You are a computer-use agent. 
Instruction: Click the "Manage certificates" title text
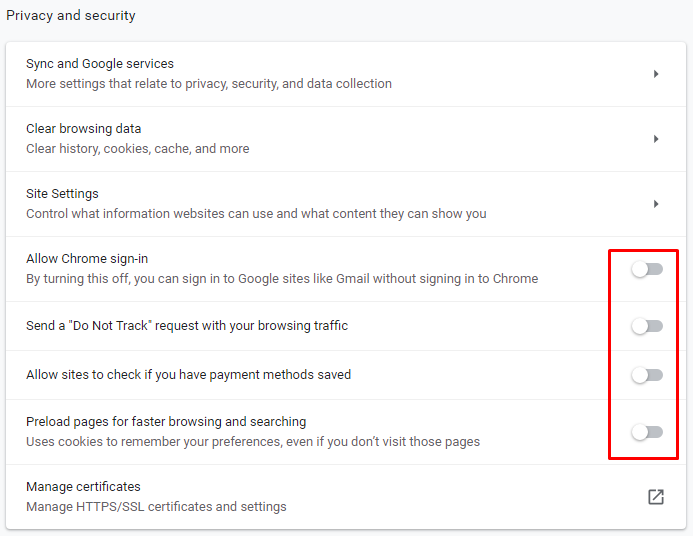[84, 487]
